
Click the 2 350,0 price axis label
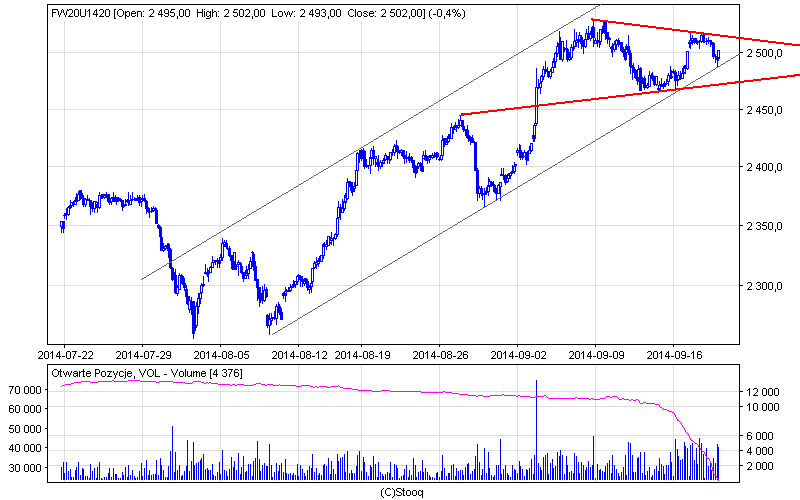(x=764, y=227)
